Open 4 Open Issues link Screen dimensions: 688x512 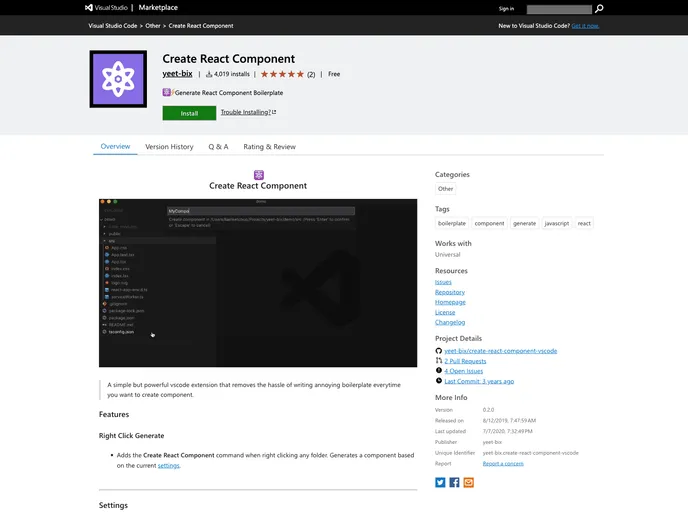463,371
